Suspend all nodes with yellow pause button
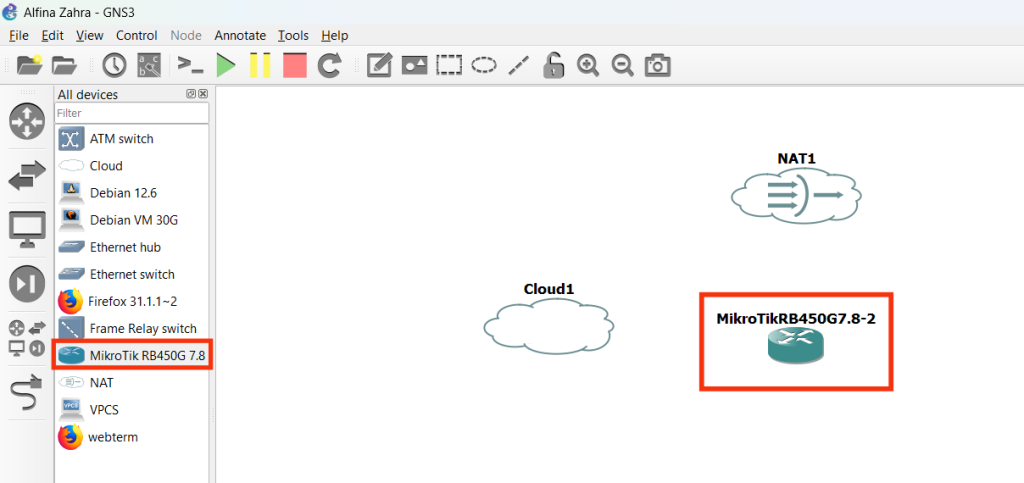The height and width of the screenshot is (483, 1024). 260,66
